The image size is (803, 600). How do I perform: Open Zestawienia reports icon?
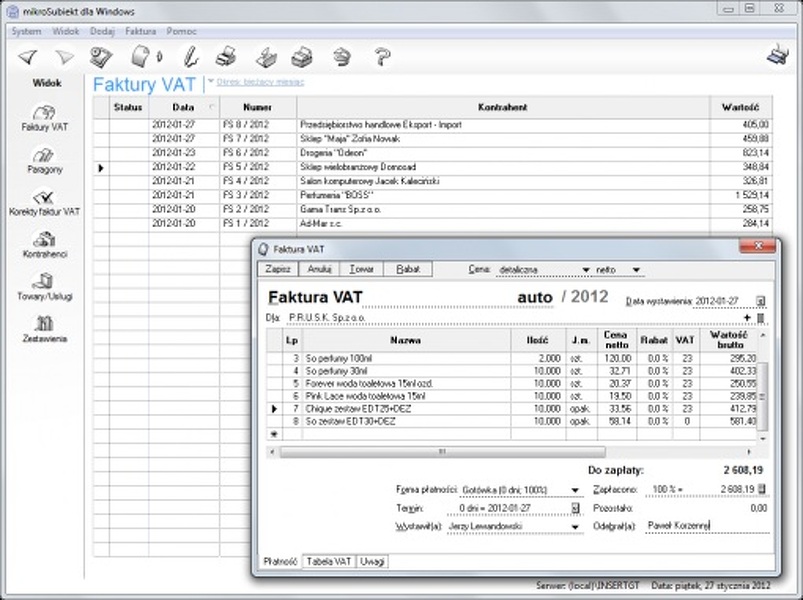point(43,328)
